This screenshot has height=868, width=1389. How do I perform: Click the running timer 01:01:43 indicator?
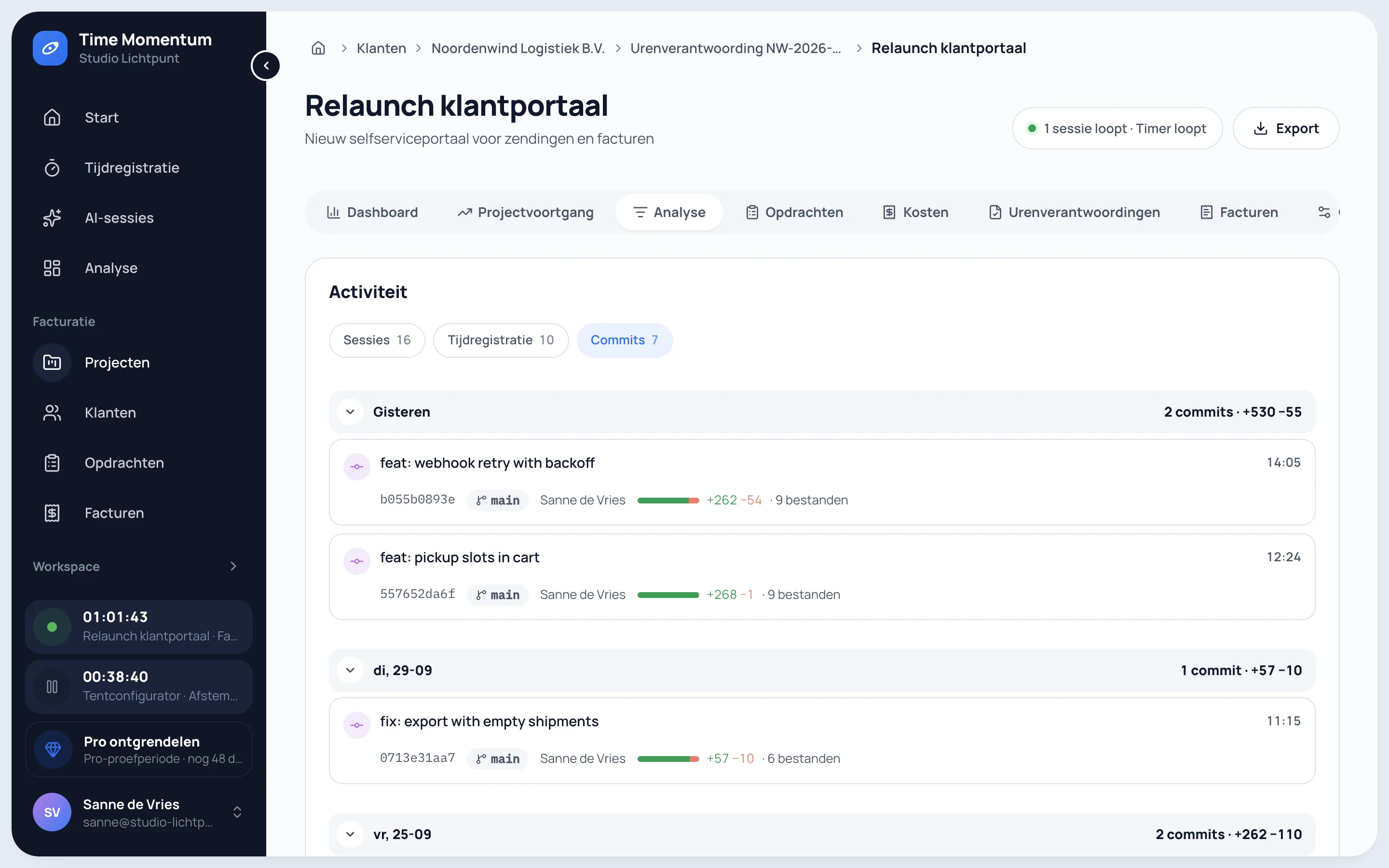coord(52,627)
